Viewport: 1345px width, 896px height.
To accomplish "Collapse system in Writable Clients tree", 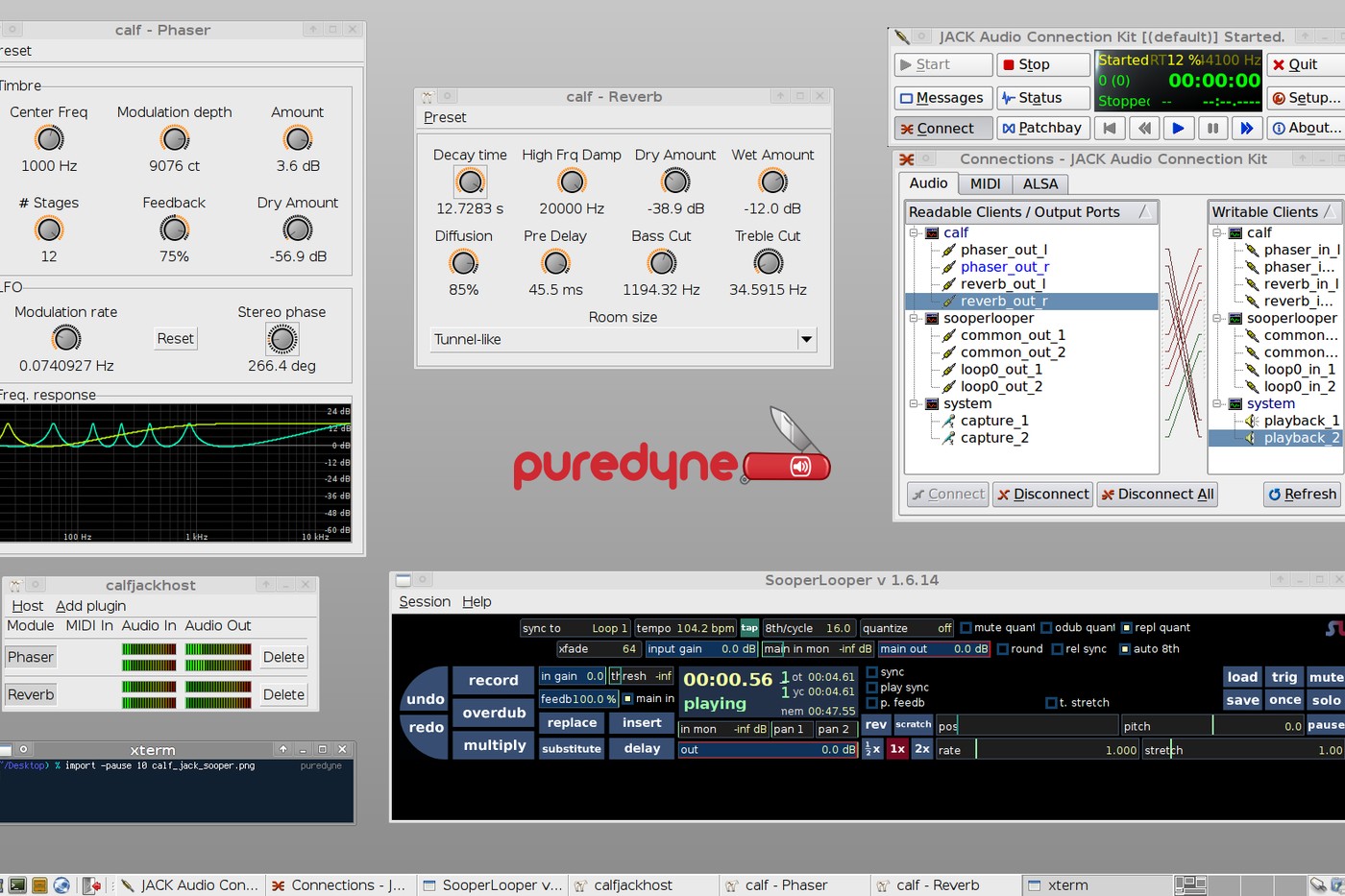I will 1217,403.
